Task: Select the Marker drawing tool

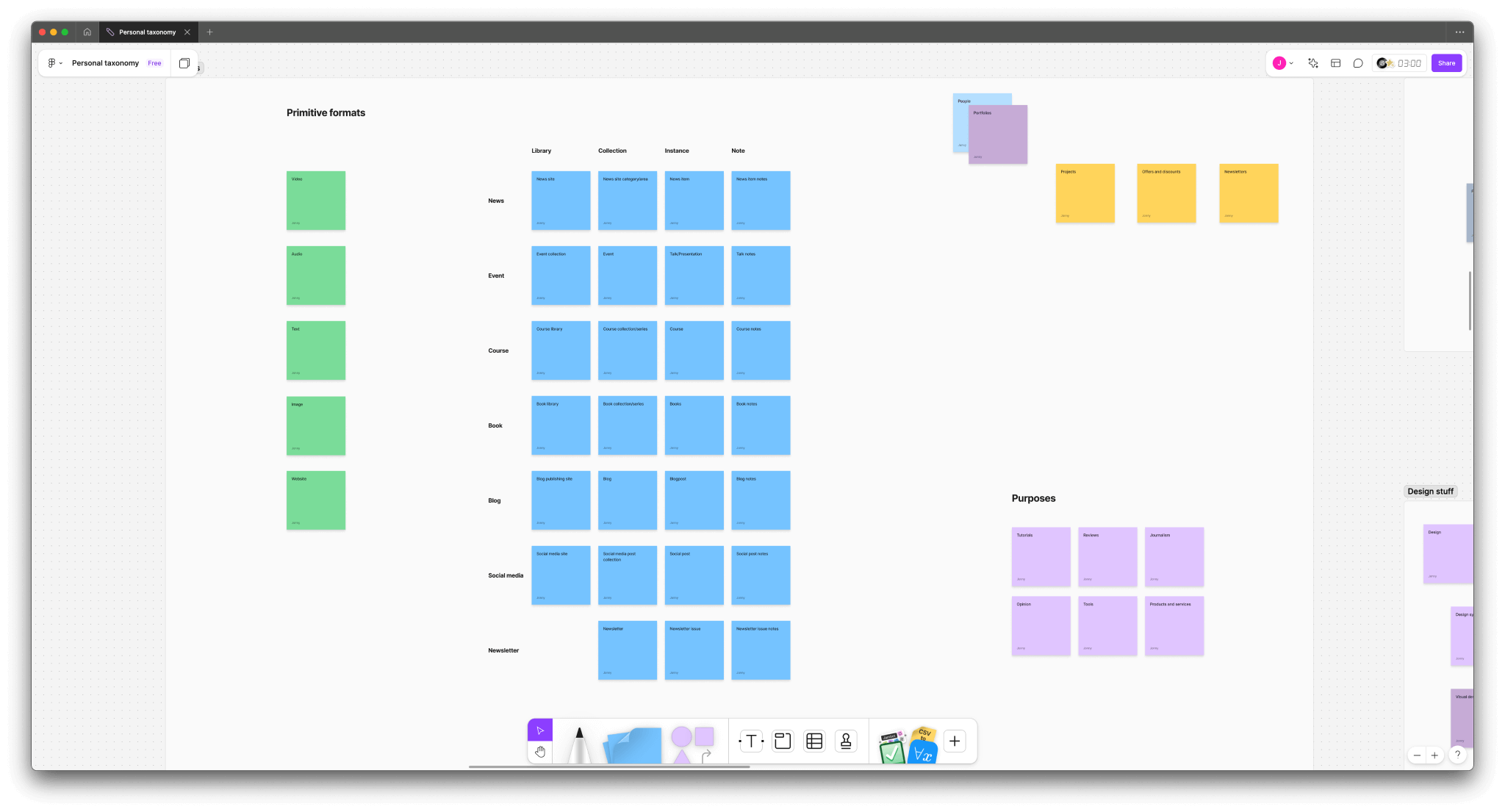Action: click(x=580, y=742)
